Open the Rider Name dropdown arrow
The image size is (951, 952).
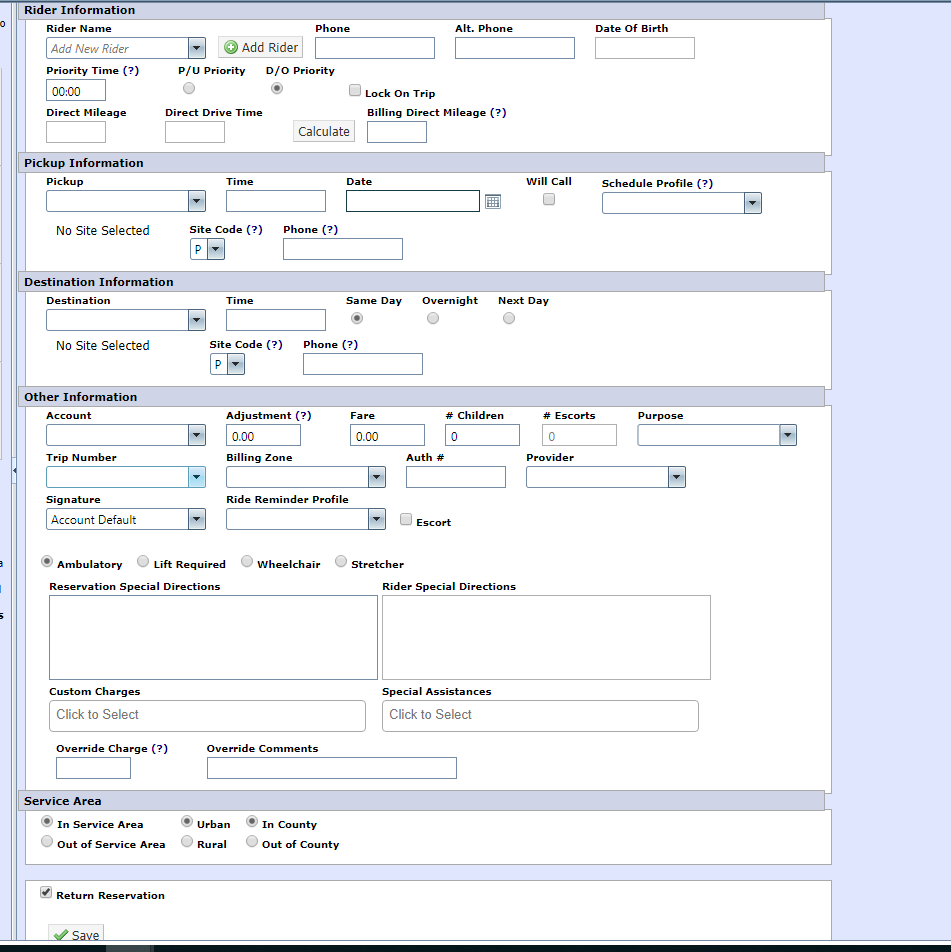[197, 48]
